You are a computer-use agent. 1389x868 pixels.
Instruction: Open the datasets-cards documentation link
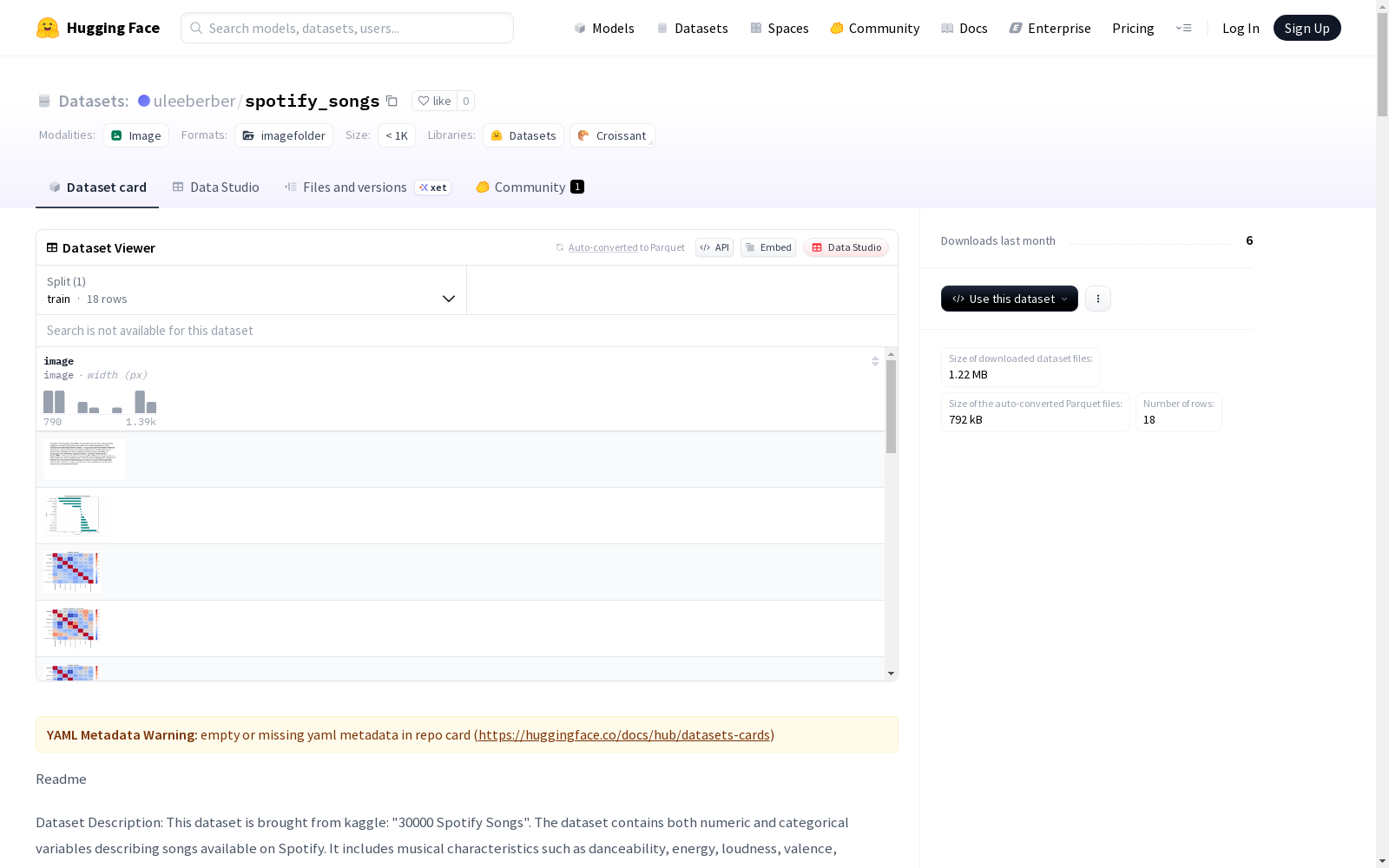pos(624,734)
